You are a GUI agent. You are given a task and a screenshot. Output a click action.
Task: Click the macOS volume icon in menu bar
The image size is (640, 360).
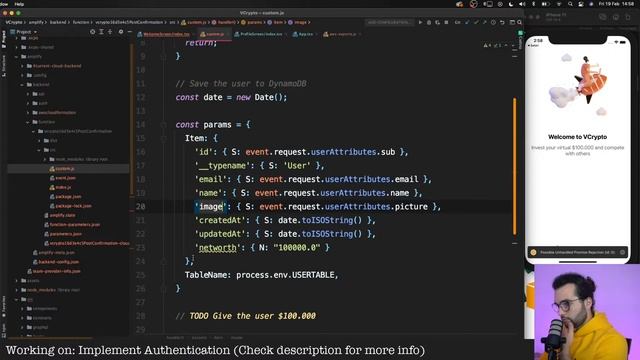click(522, 4)
